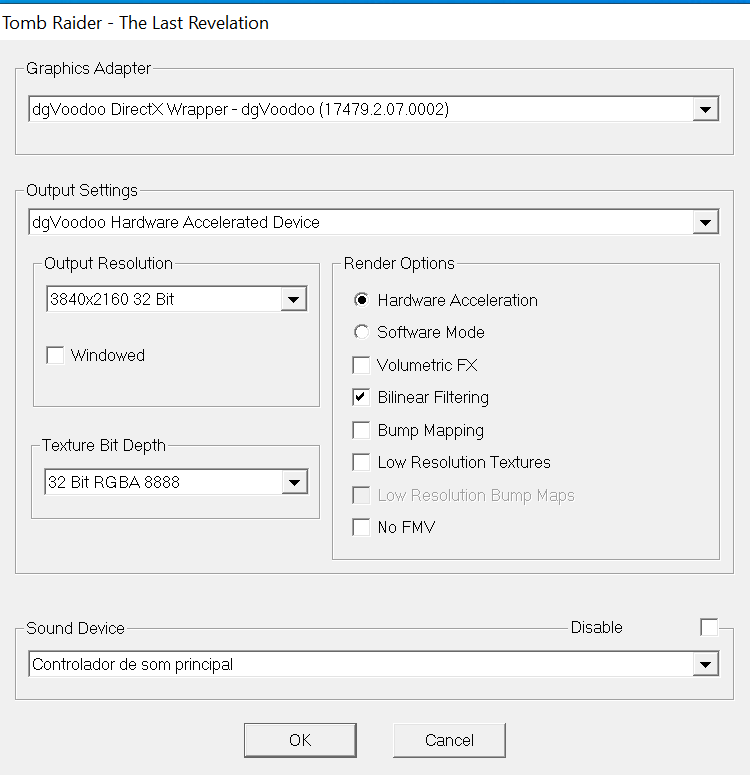Open the Output Resolution dropdown
Image resolution: width=750 pixels, height=775 pixels.
tap(293, 299)
